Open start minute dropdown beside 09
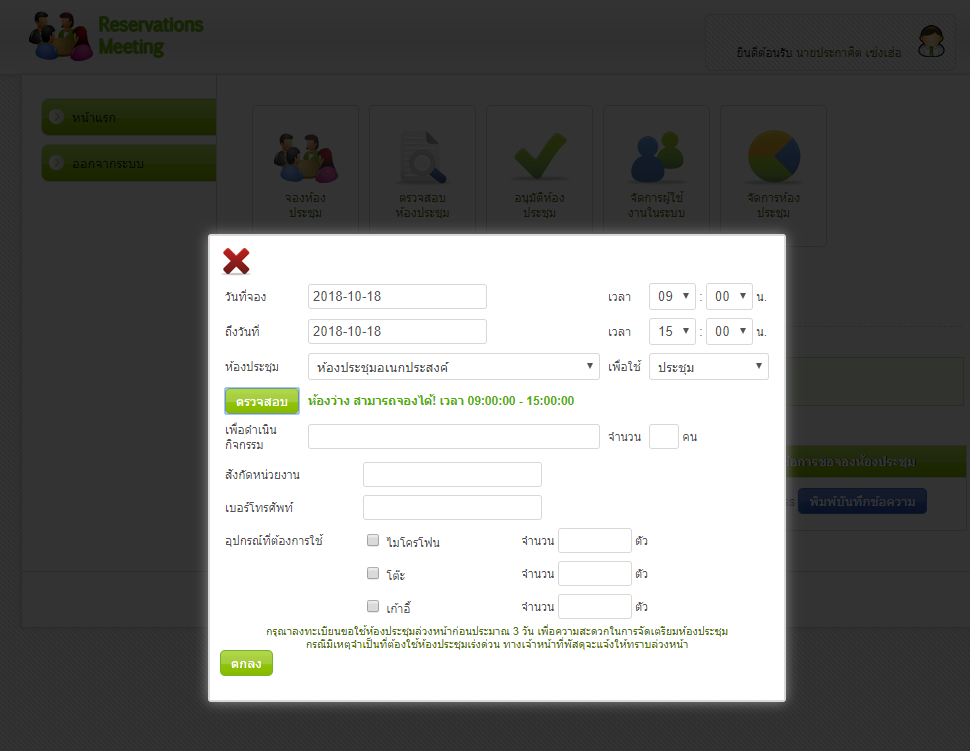Screen dimensions: 970x751 (x=729, y=296)
